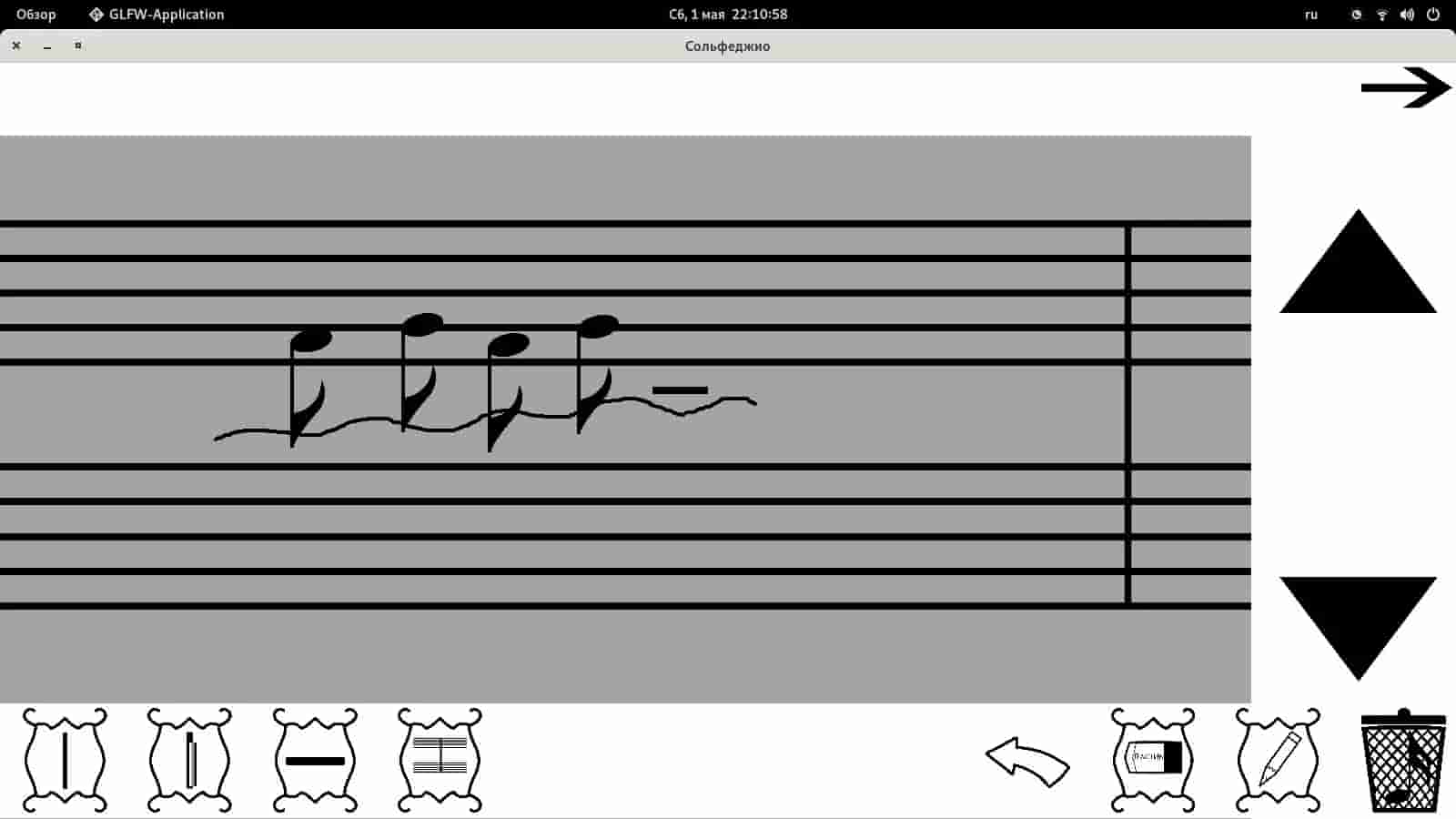
Task: Click the large up triangle
Action: (1358, 262)
